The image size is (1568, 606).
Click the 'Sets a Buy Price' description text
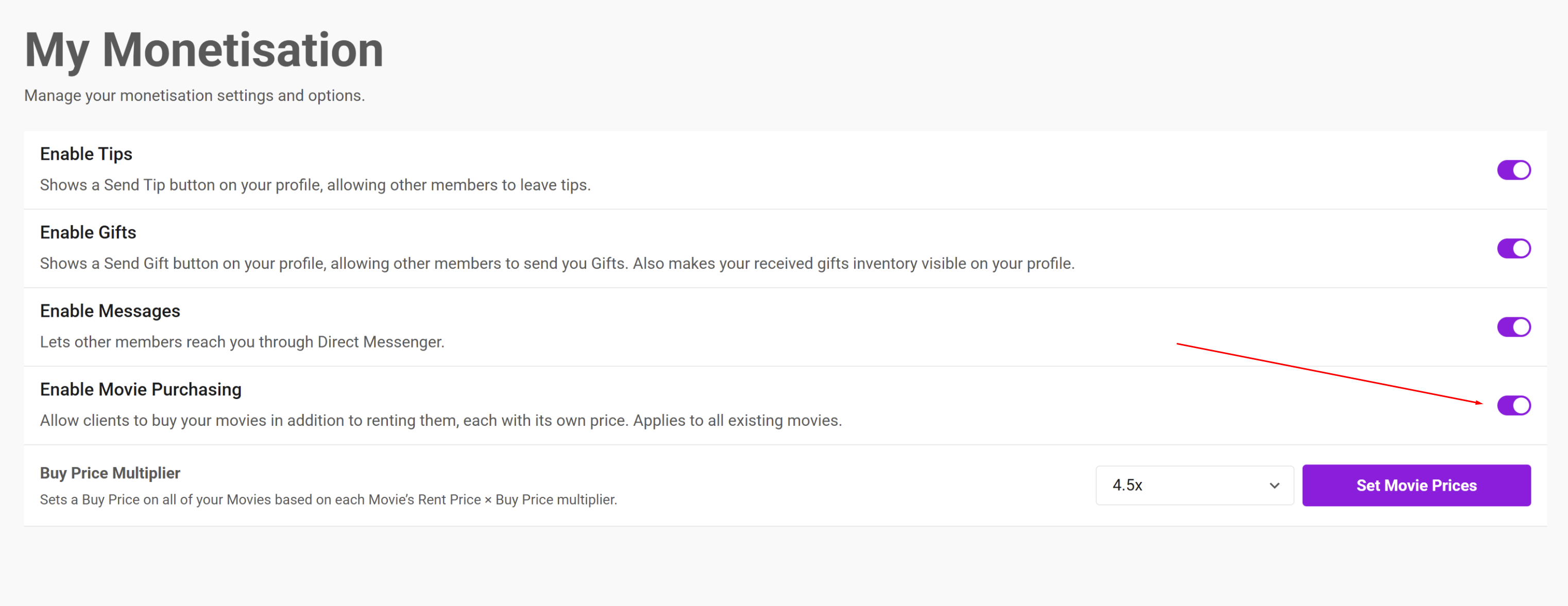tap(328, 499)
